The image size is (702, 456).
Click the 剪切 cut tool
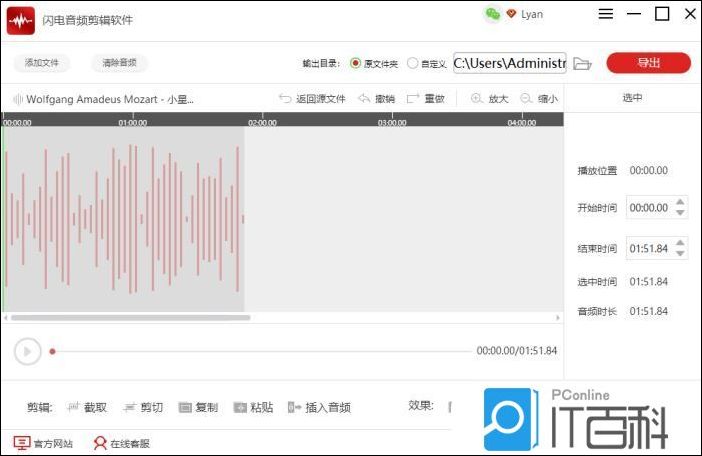[143, 407]
